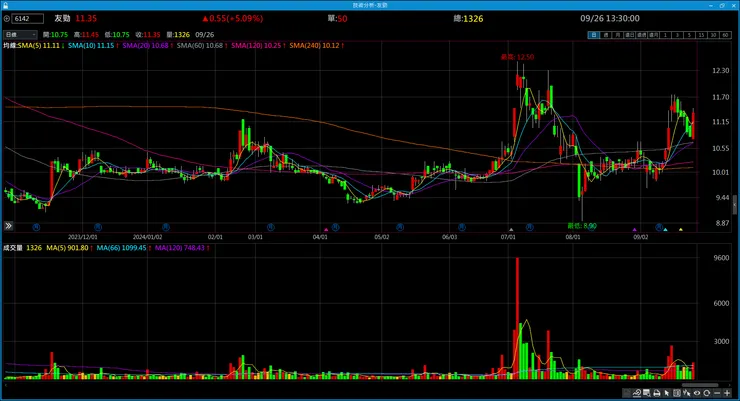Viewport: 740px width, 401px height.
Task: Select the arrow pointer cursor tool
Action: (667, 393)
